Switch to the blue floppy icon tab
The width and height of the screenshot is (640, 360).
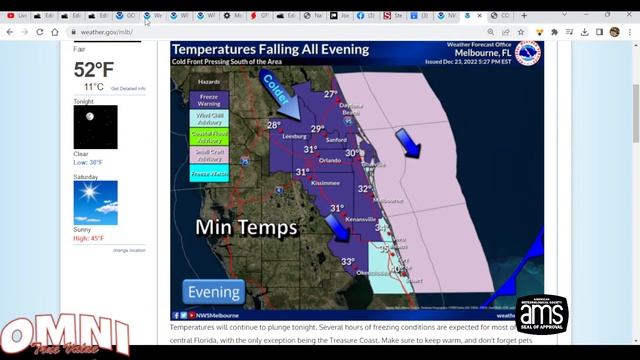tap(420, 16)
